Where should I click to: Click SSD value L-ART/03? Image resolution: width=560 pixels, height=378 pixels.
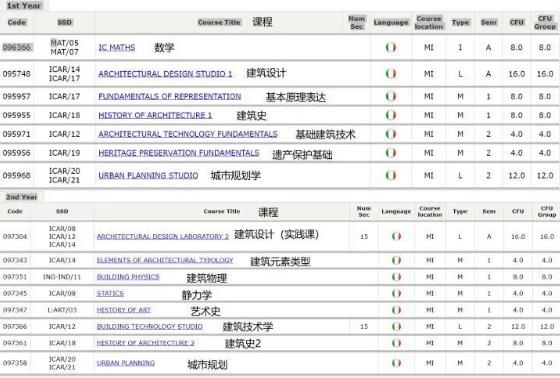[62, 310]
